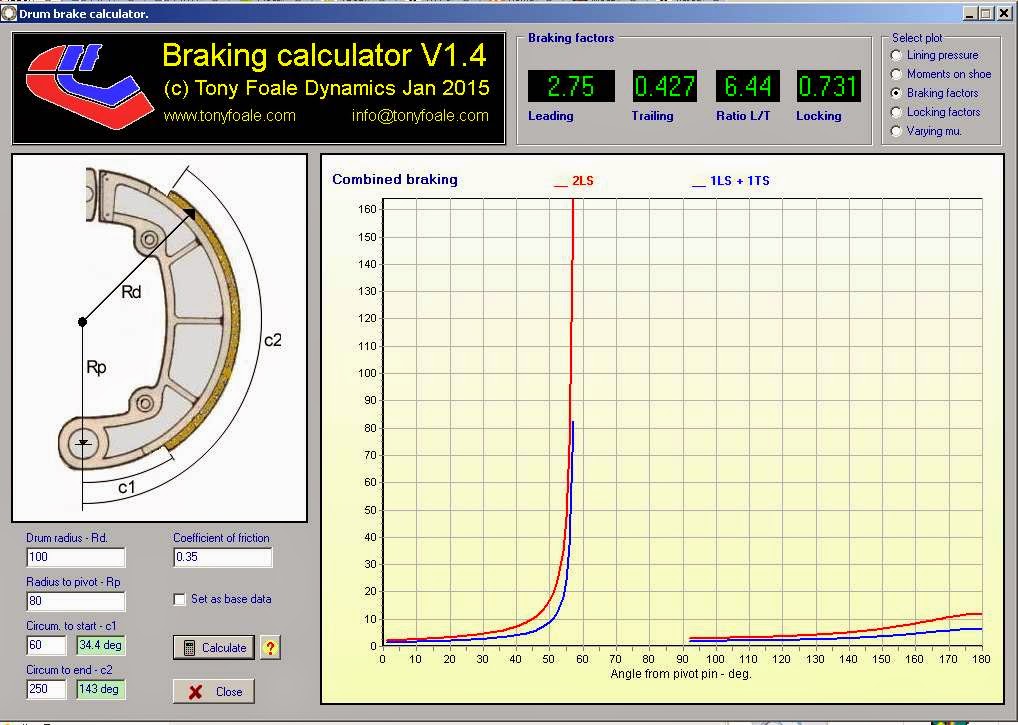Click the Combined braking chart title
Image resolution: width=1018 pixels, height=725 pixels.
395,179
